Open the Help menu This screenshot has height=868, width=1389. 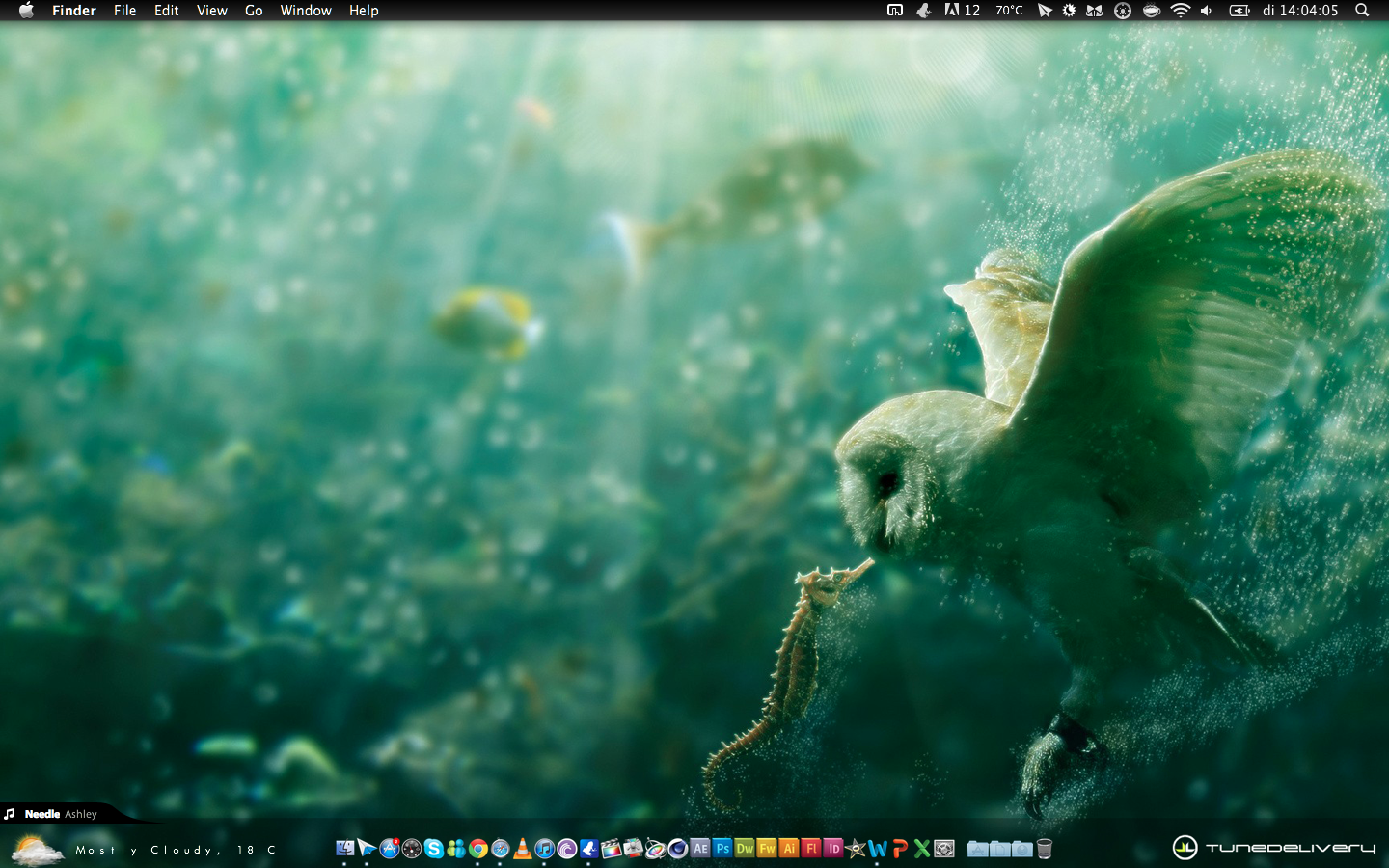click(x=364, y=11)
